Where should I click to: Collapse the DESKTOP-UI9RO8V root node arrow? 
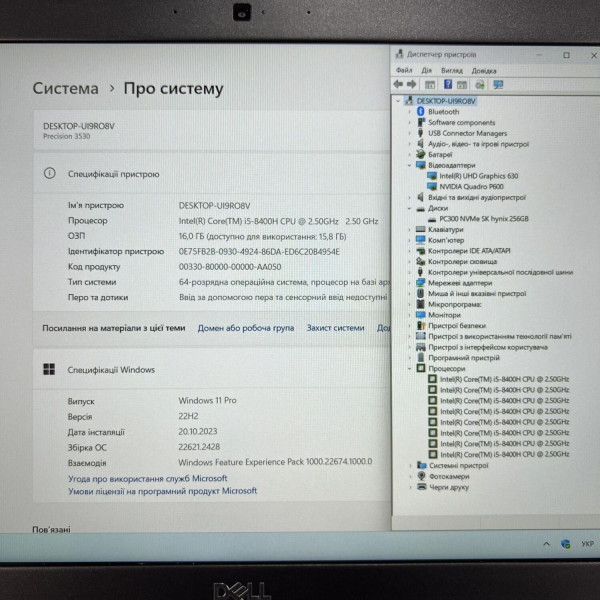click(398, 101)
